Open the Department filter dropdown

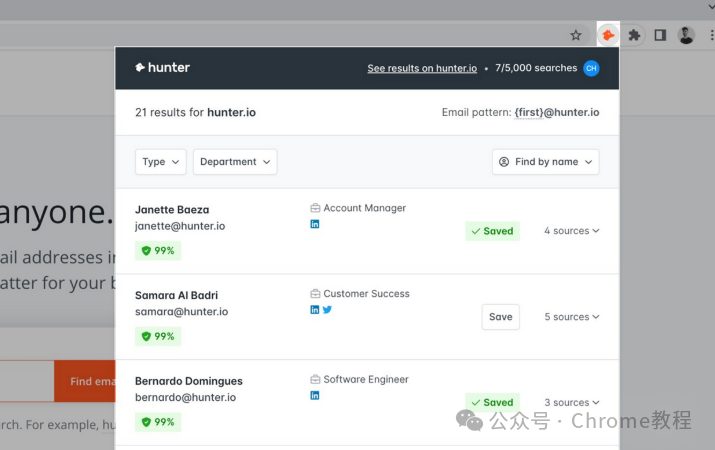coord(235,162)
